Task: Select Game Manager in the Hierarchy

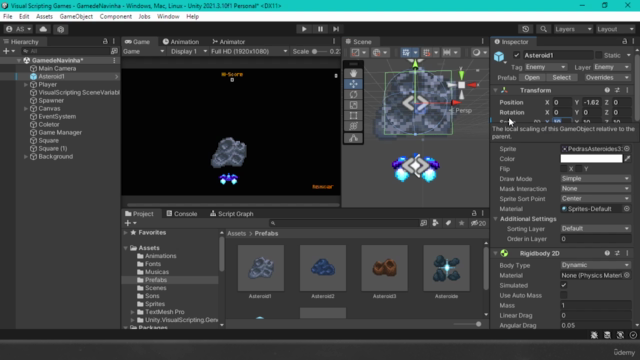Action: pos(60,133)
